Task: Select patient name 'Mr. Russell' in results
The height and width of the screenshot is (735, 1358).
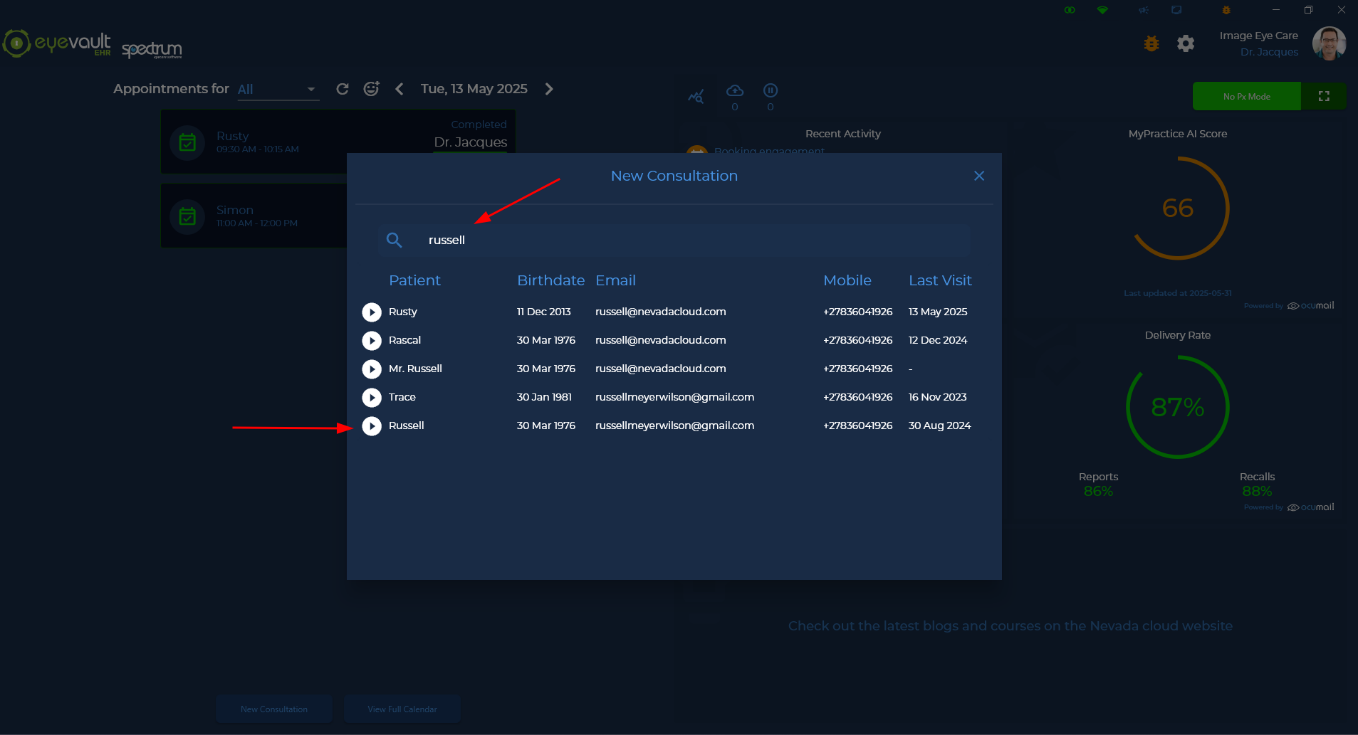Action: click(415, 369)
